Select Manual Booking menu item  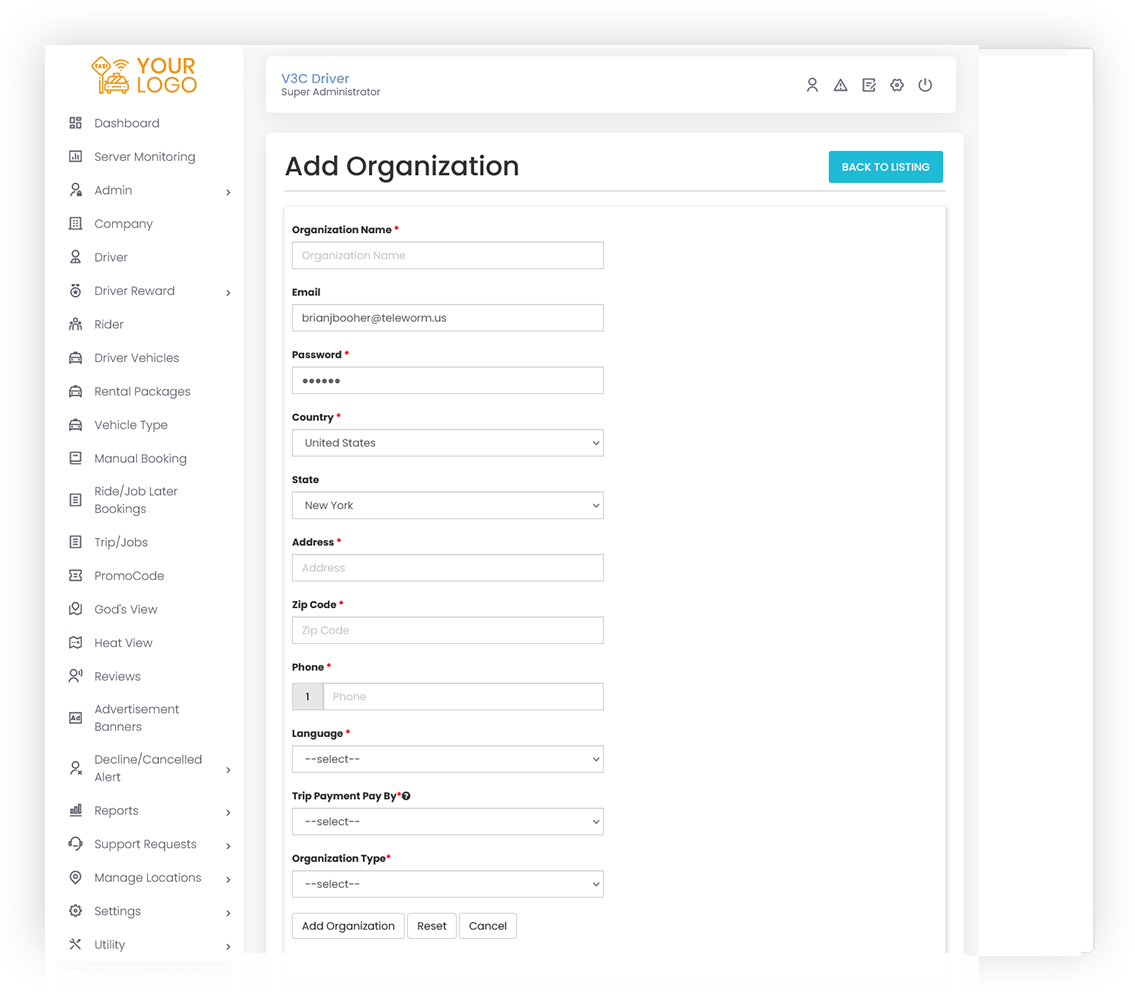tap(140, 459)
